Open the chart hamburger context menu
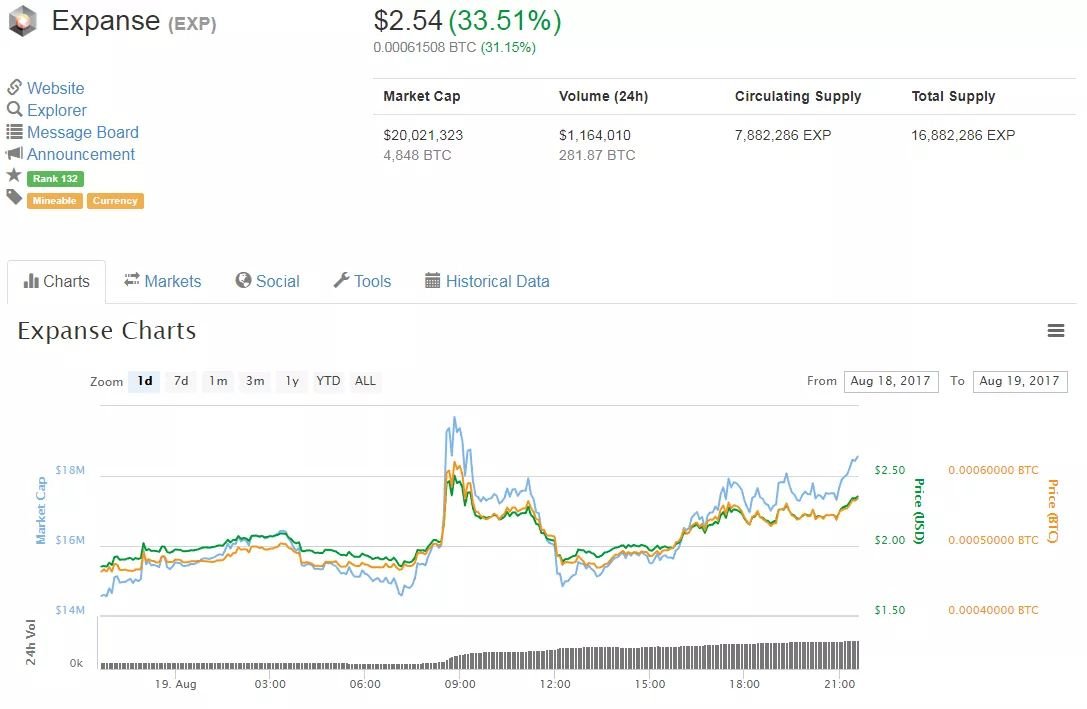 click(x=1055, y=331)
